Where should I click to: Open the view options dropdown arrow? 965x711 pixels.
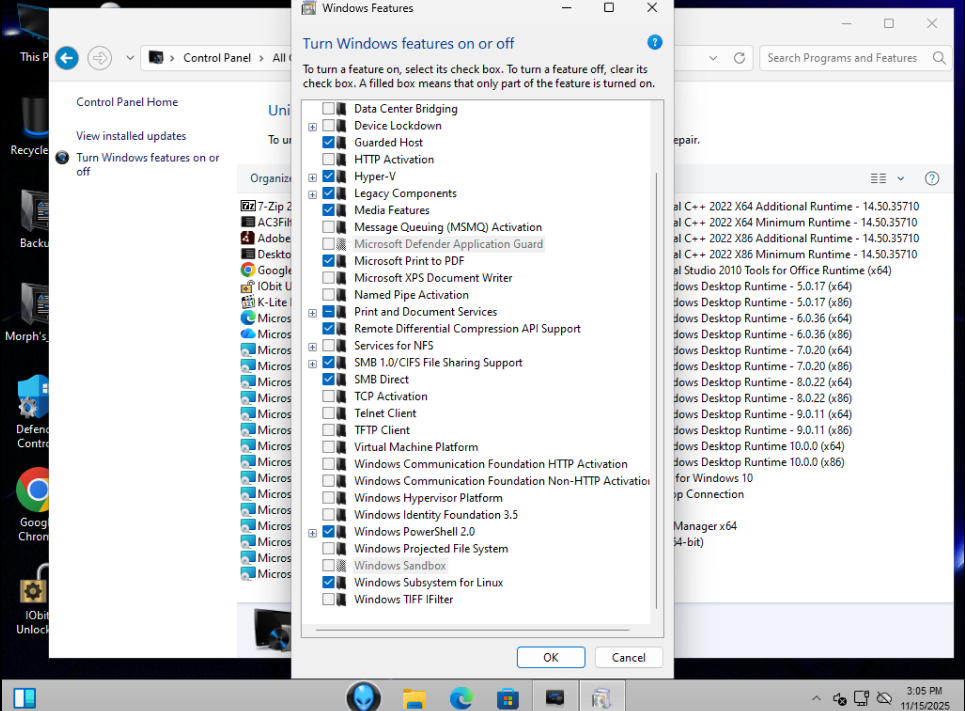tap(900, 178)
